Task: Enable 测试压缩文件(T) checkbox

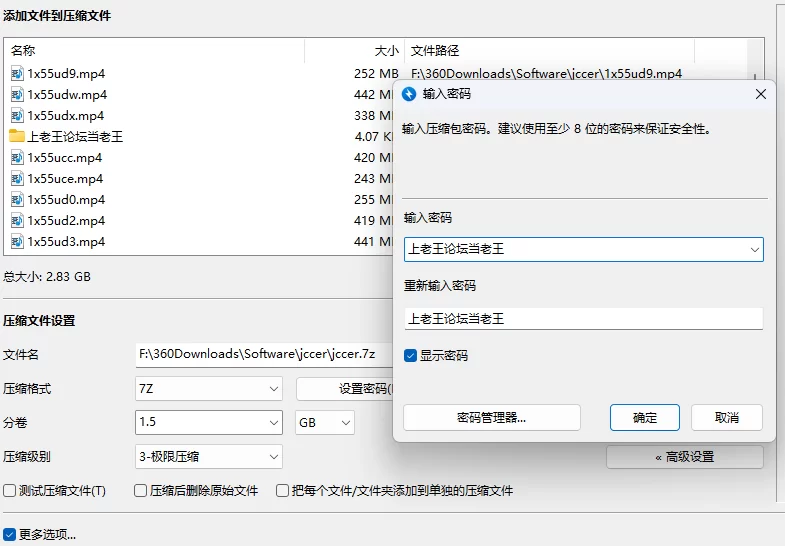Action: 10,490
